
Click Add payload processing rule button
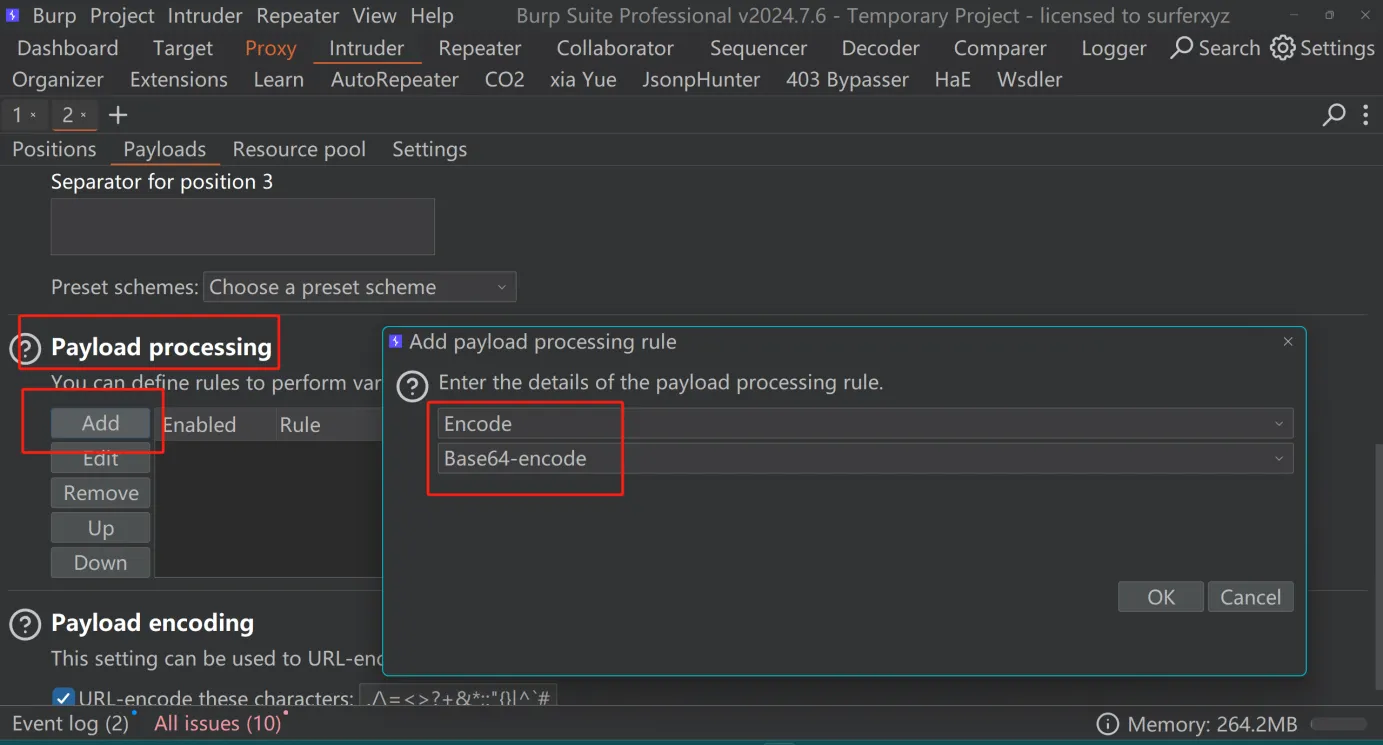click(x=101, y=423)
